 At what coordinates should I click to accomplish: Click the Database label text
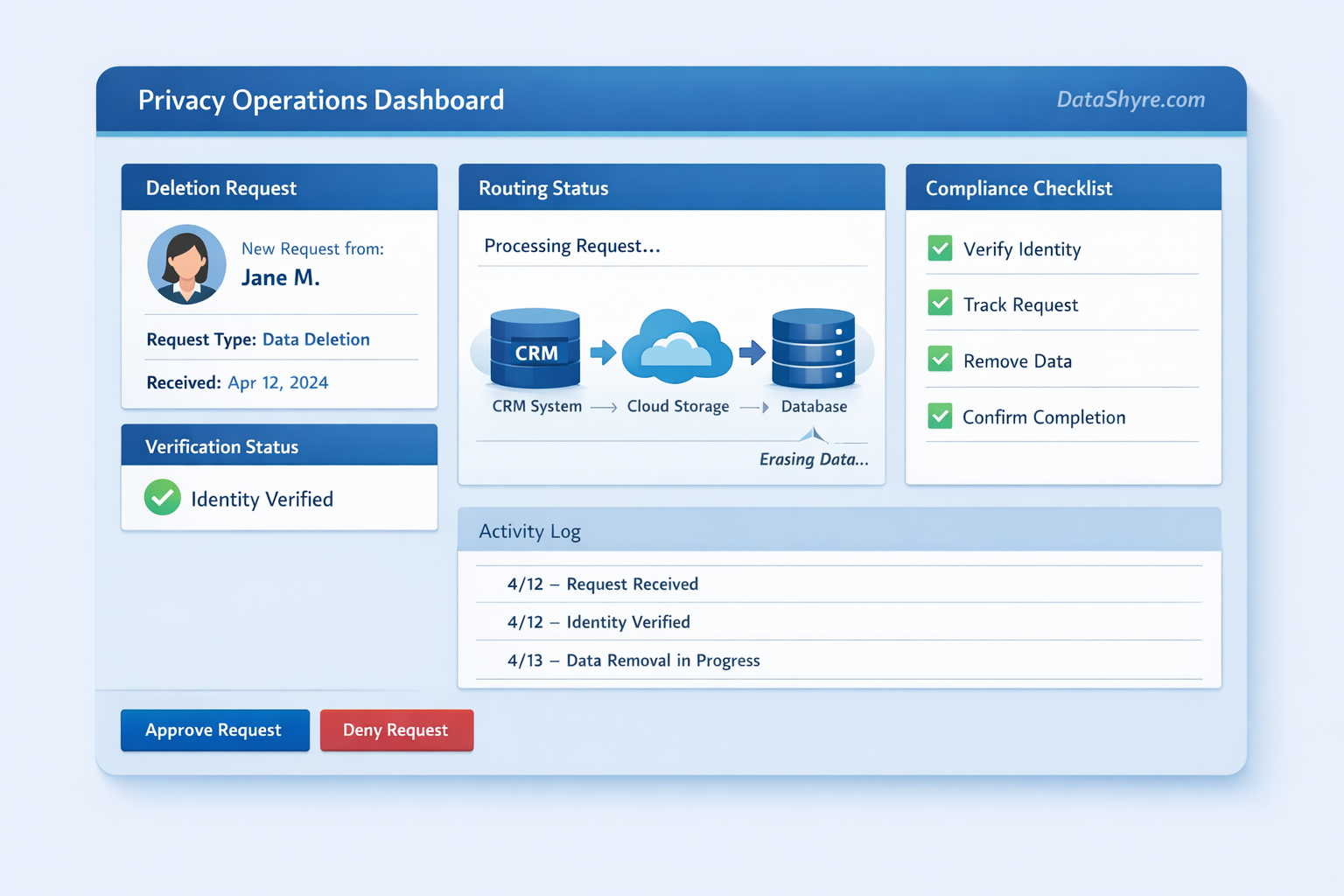(x=814, y=407)
